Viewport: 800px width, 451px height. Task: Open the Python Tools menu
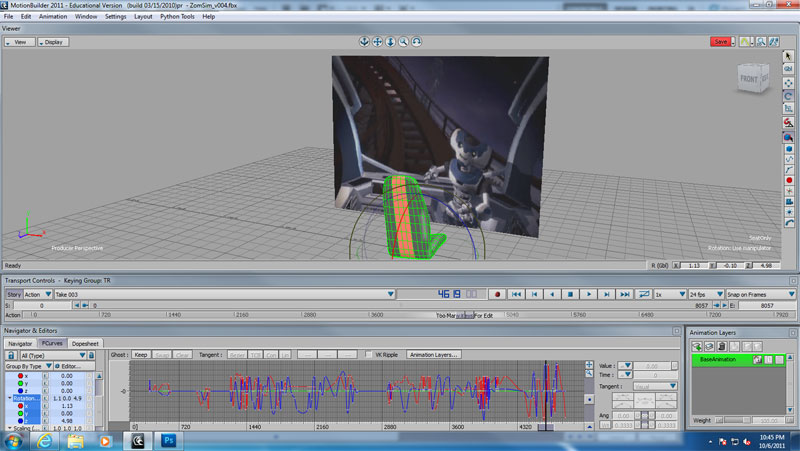point(177,16)
